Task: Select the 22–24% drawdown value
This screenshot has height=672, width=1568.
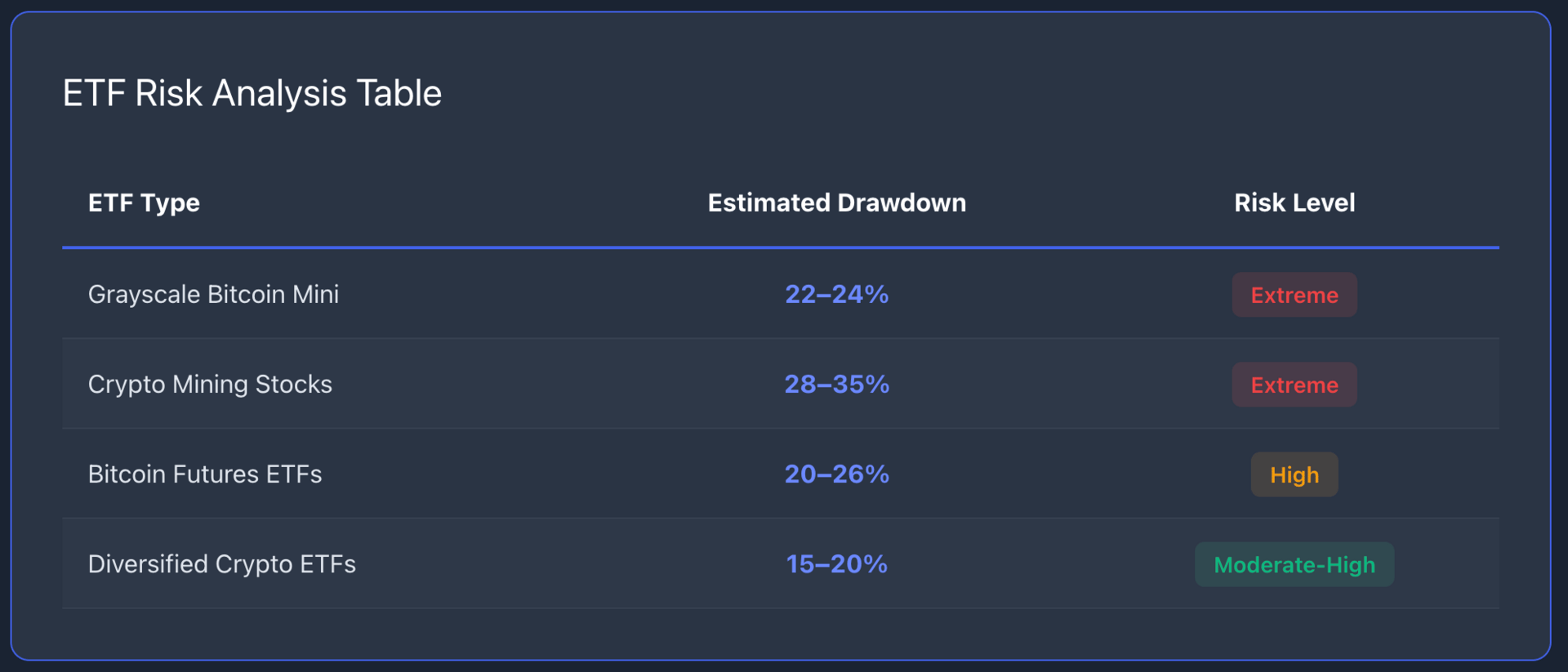Action: 836,294
